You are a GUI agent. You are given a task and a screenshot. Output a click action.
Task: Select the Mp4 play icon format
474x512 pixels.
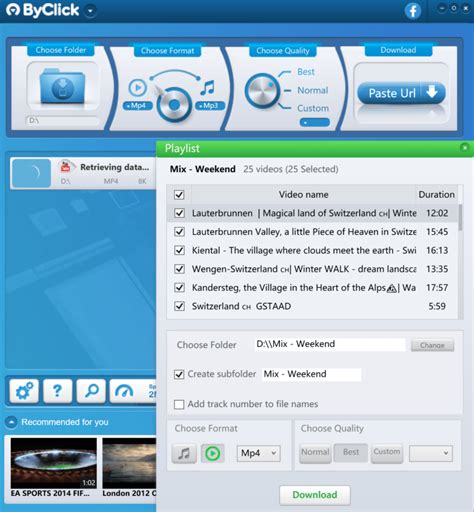(138, 88)
